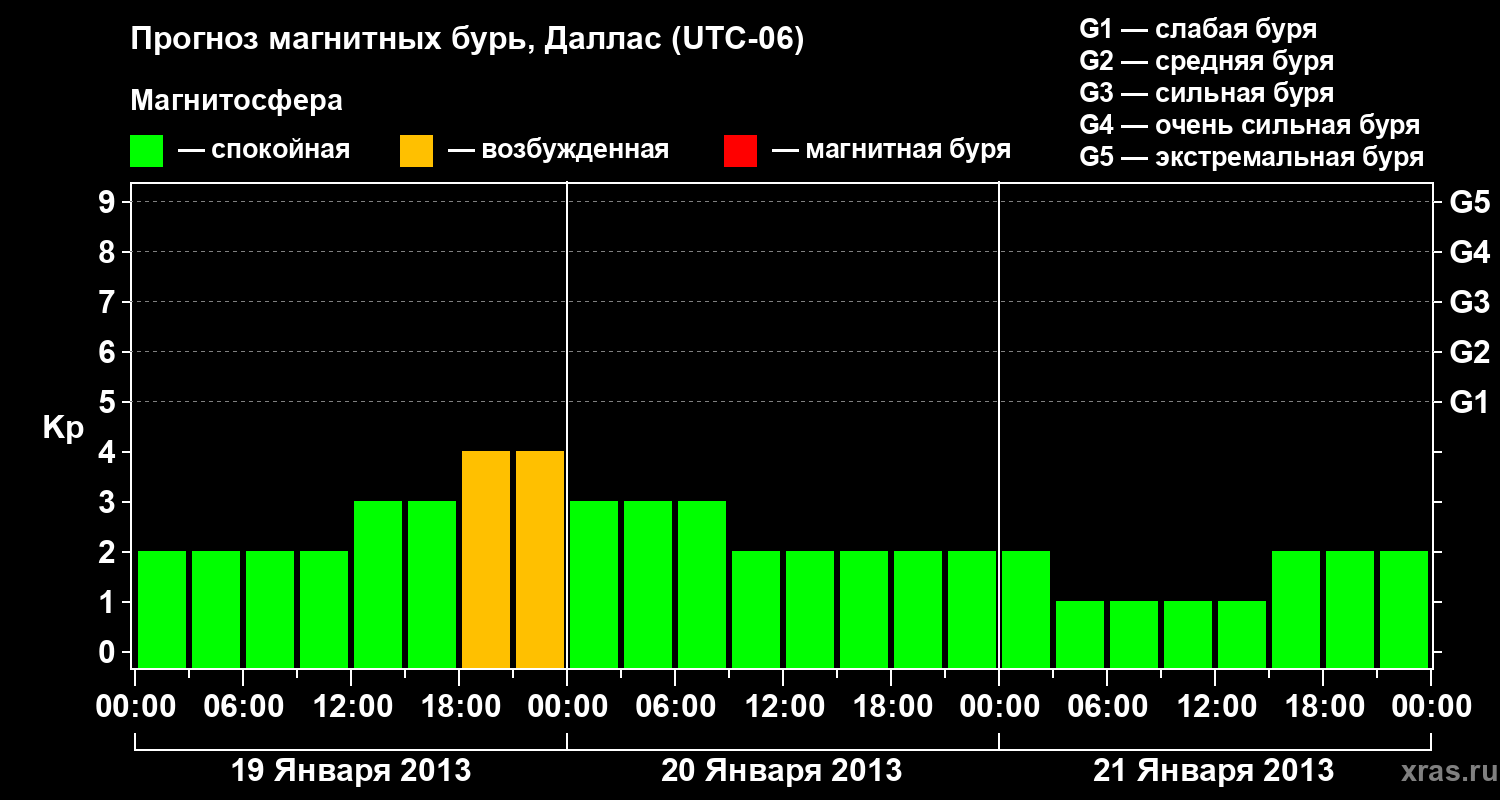1500x800 pixels.
Task: Click the '12:00' time label under 21 January
Action: click(x=1216, y=707)
